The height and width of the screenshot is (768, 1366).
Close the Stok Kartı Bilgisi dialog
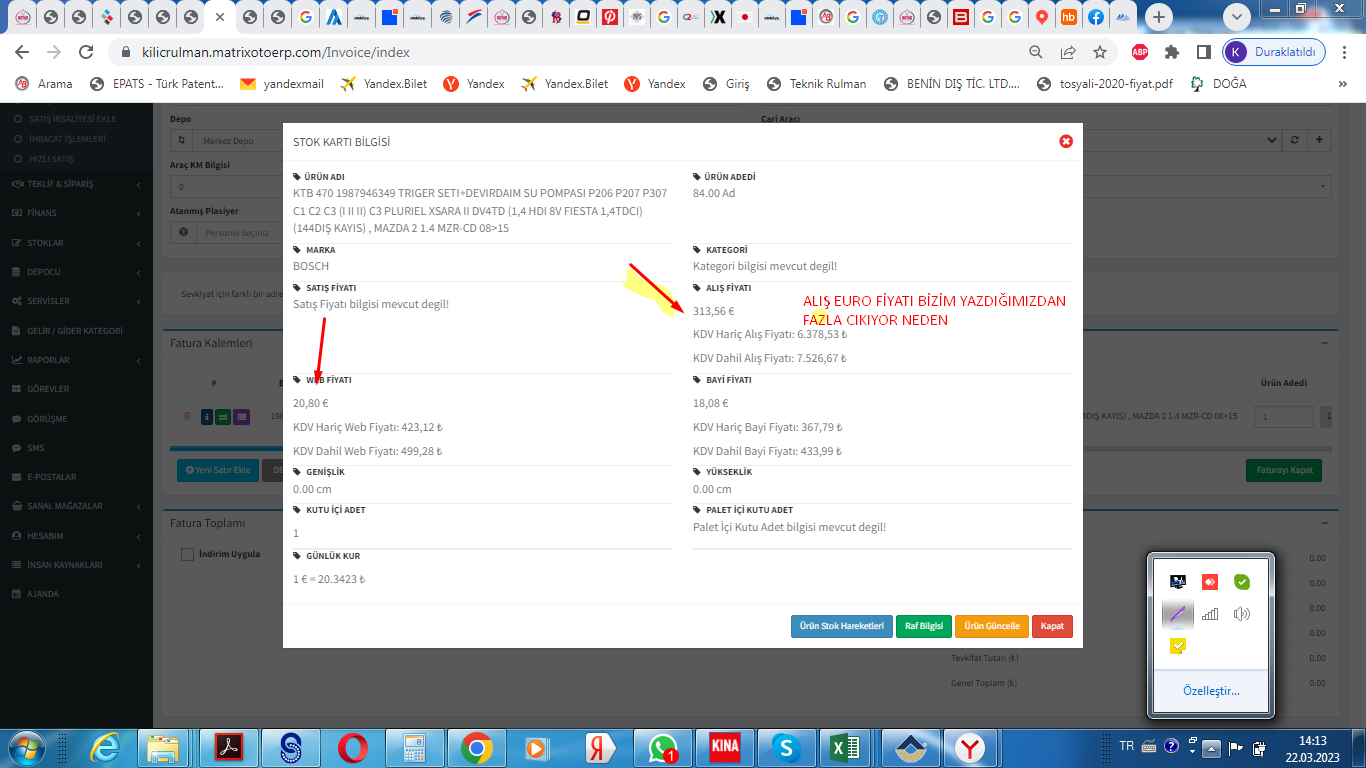(x=1066, y=142)
